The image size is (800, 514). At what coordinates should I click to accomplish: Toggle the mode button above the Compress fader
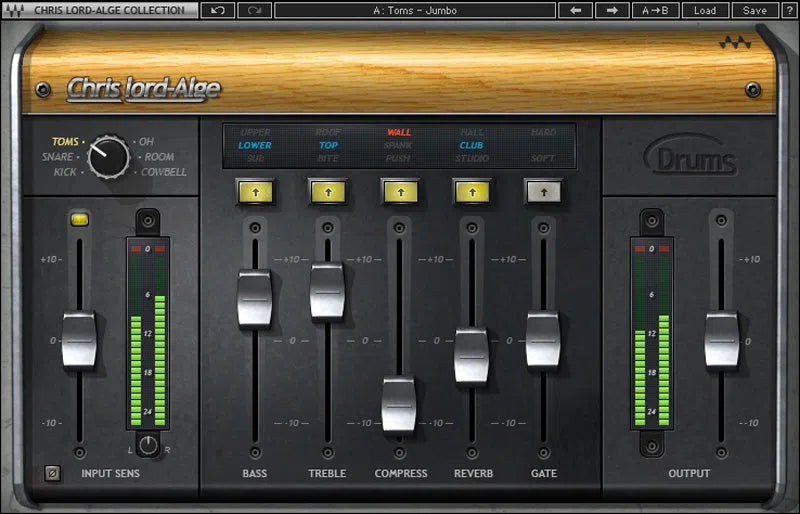(x=399, y=190)
